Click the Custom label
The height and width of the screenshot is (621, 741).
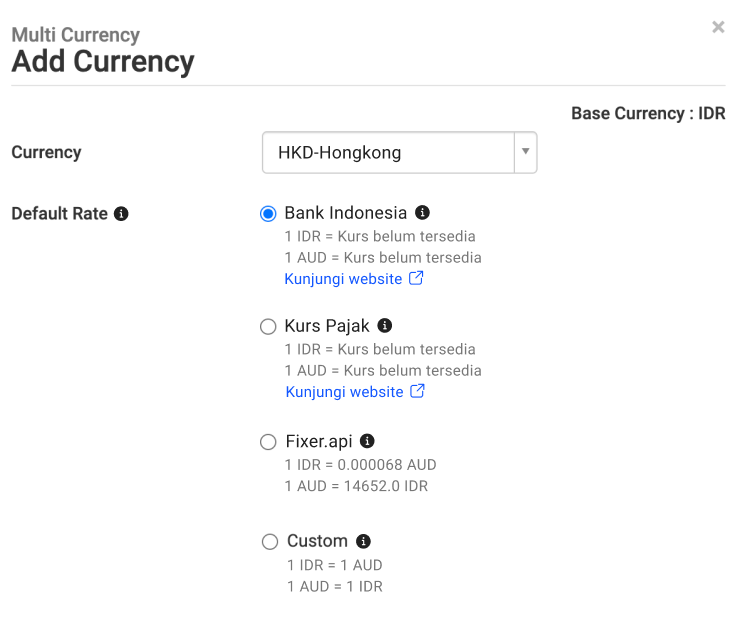point(317,541)
